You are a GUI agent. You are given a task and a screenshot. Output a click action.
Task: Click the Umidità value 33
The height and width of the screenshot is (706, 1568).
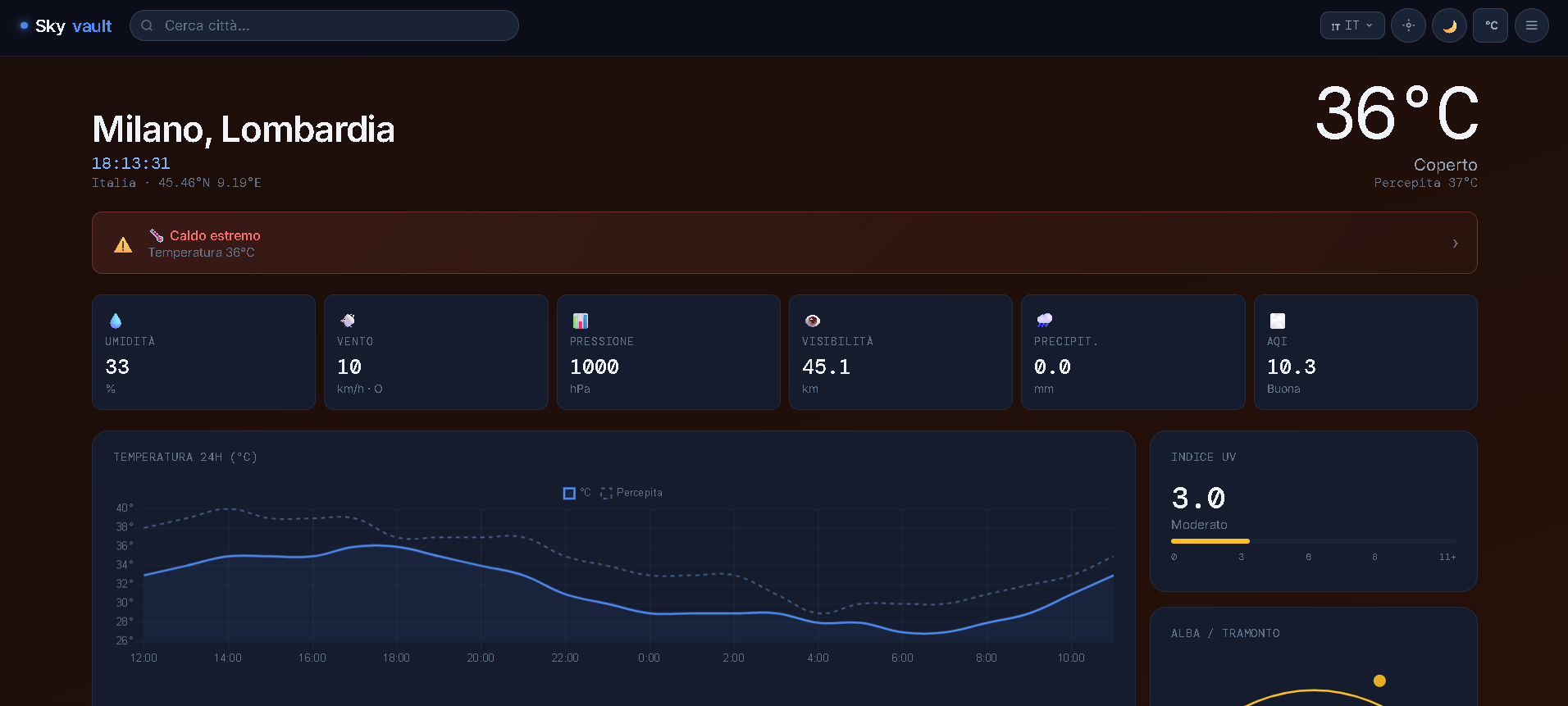click(x=117, y=367)
